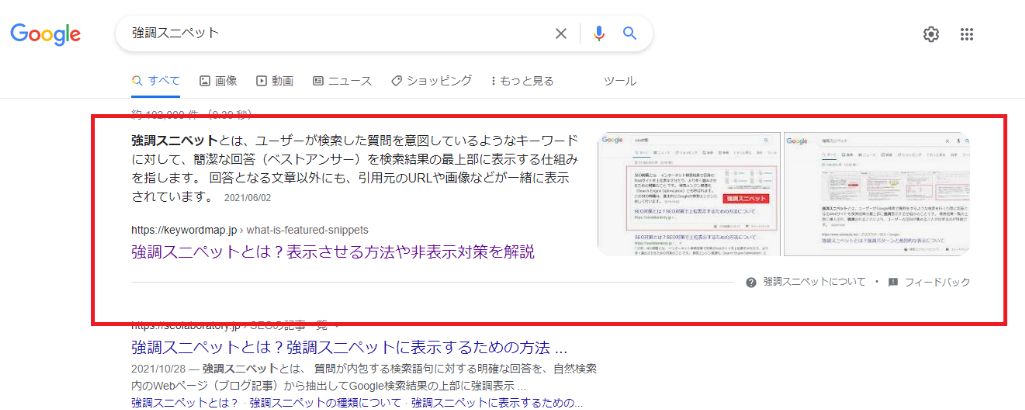Viewport: 1025px width, 410px height.
Task: Open result 強調スニペットに表示するための方法
Action: click(x=349, y=346)
